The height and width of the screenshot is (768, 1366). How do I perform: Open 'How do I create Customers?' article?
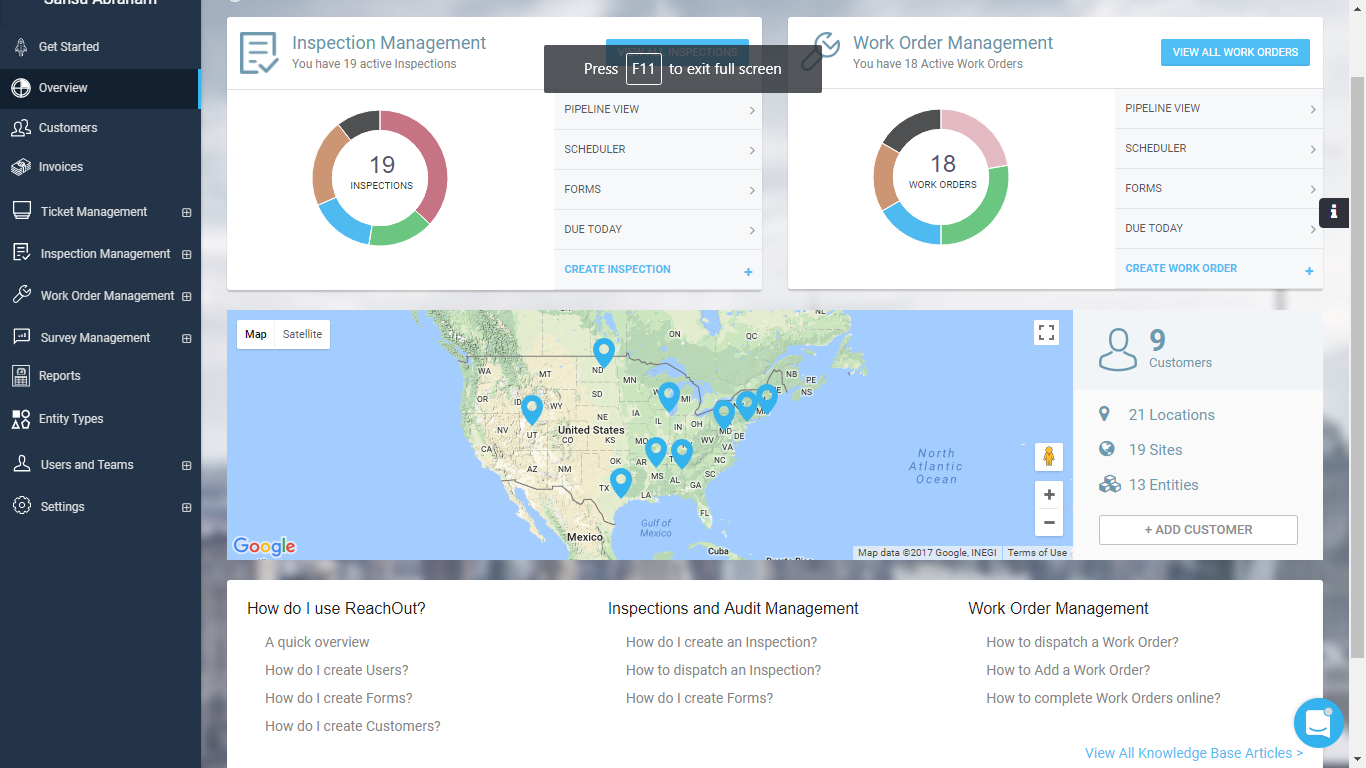[x=352, y=726]
